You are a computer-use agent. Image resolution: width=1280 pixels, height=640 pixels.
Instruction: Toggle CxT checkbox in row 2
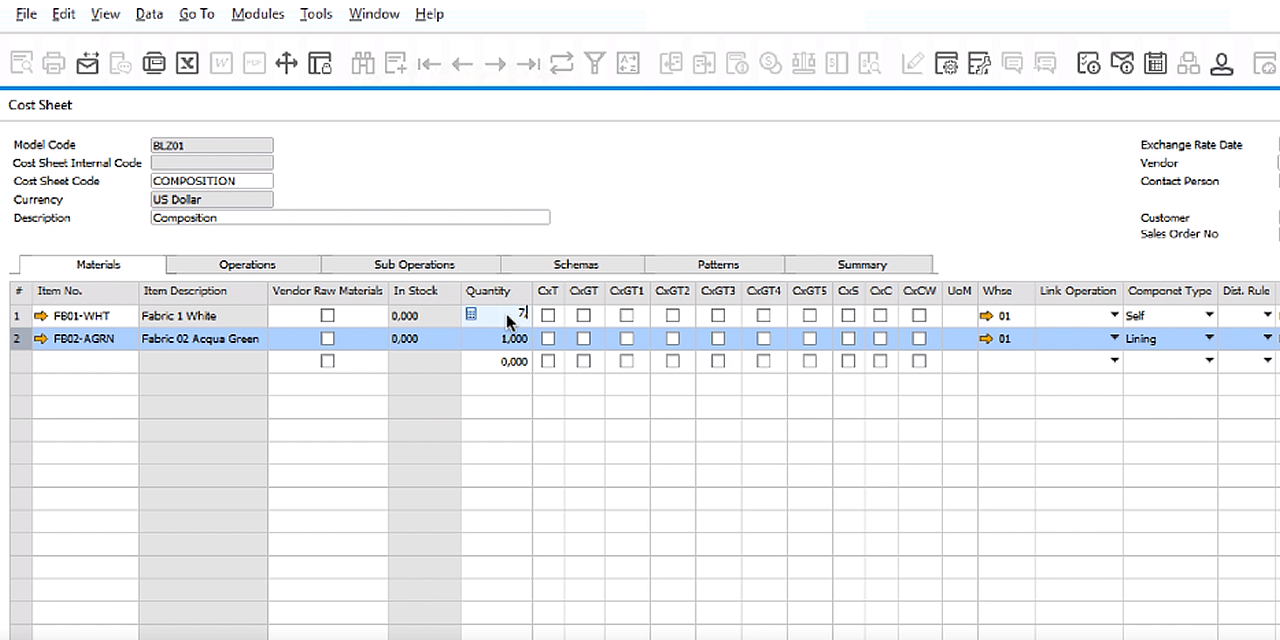point(548,339)
